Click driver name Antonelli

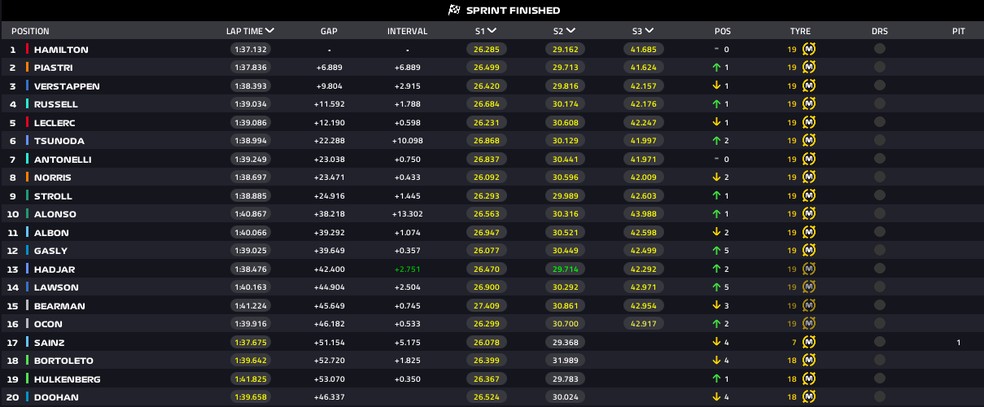coord(61,159)
